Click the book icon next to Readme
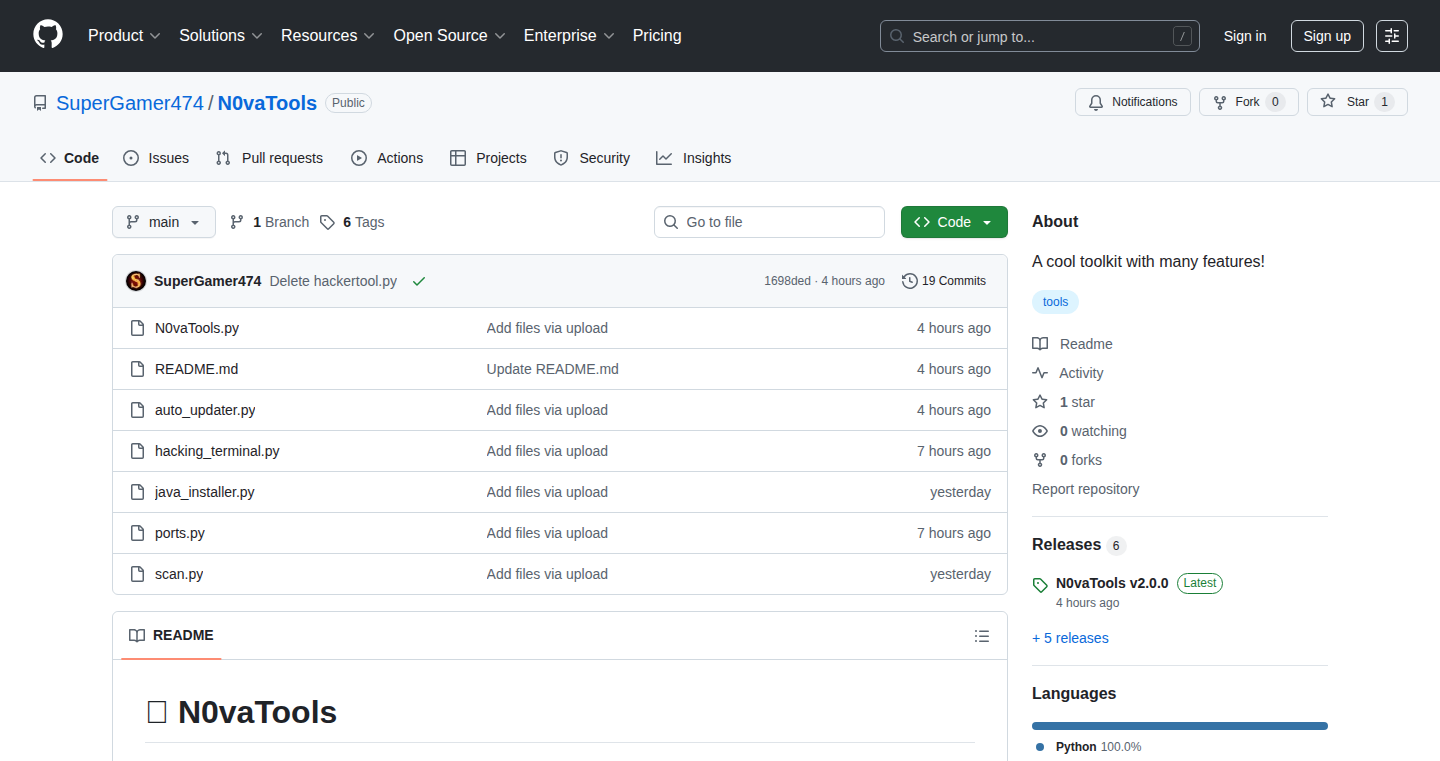This screenshot has height=761, width=1440. 1040,344
